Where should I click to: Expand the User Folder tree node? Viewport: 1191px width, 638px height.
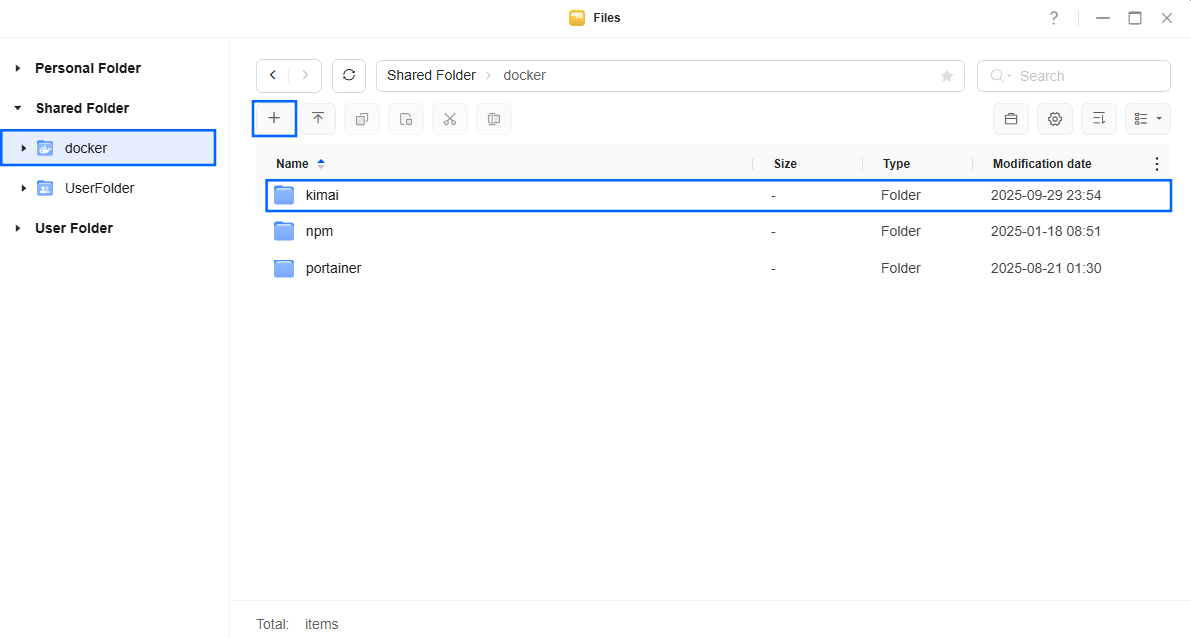tap(18, 228)
